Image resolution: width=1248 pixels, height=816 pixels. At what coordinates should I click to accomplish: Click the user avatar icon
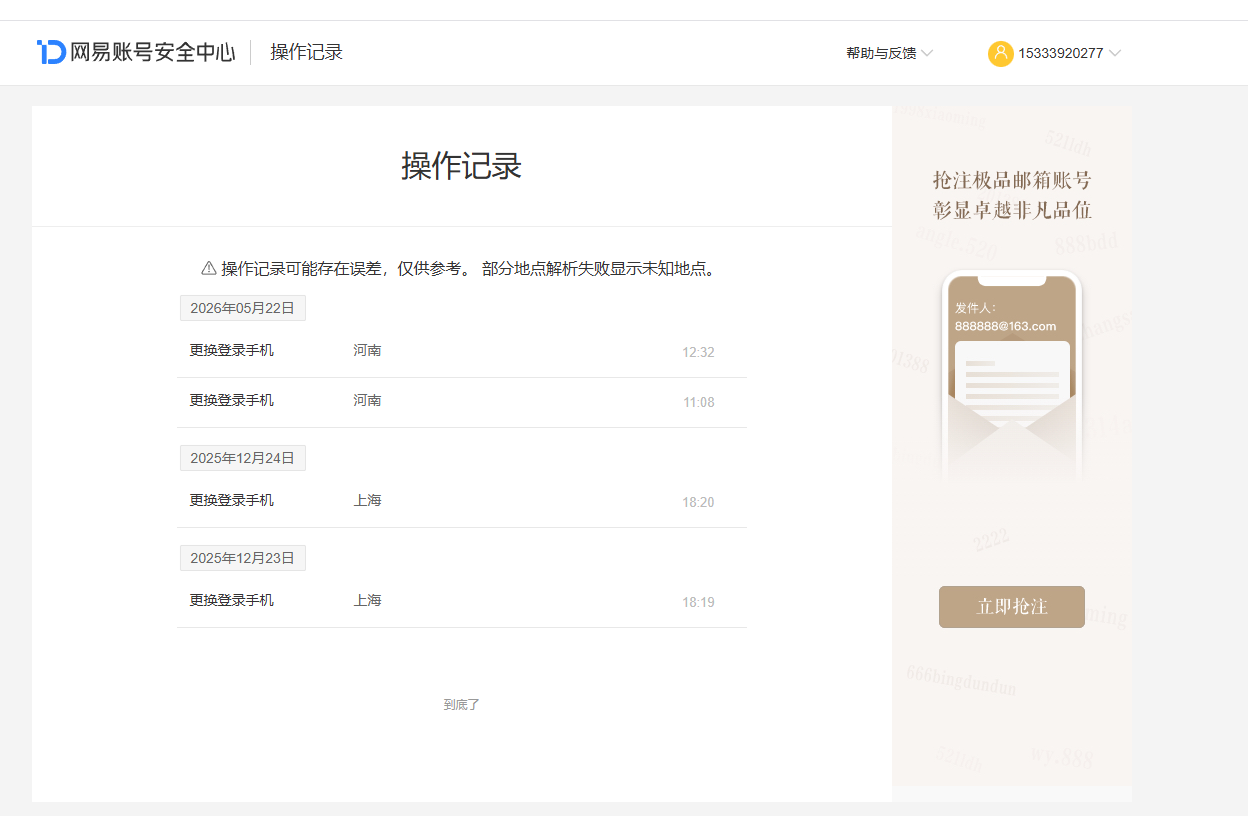[1000, 54]
